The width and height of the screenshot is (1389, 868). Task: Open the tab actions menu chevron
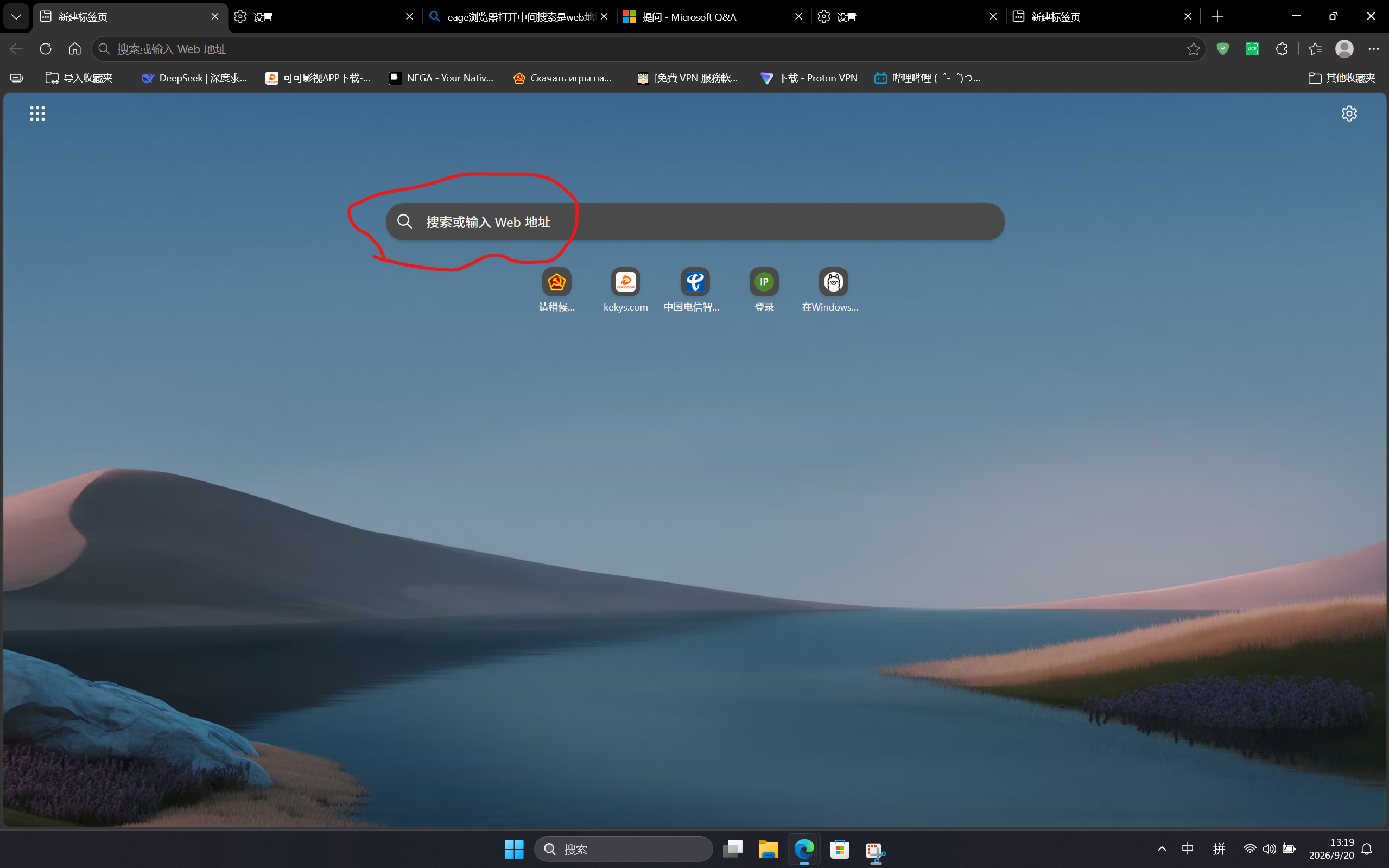16,17
